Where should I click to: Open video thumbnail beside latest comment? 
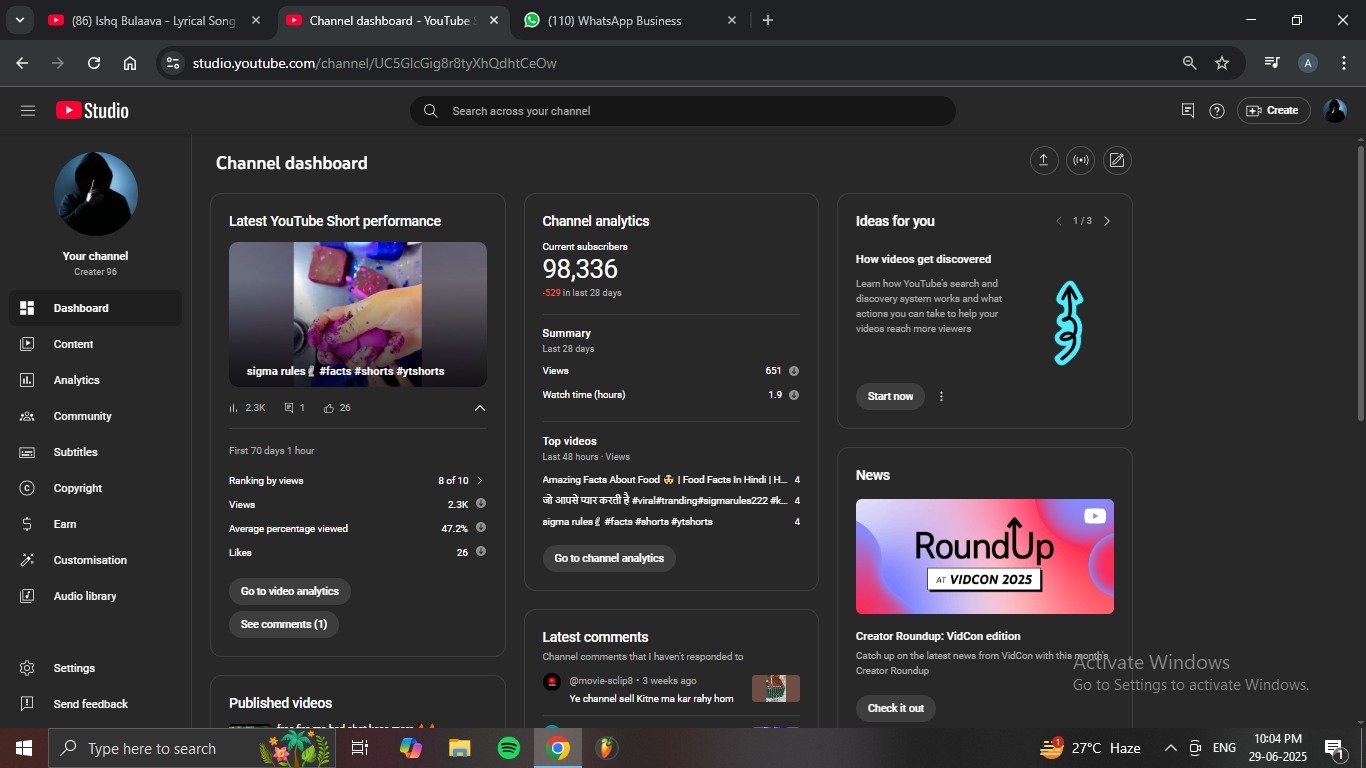(776, 689)
